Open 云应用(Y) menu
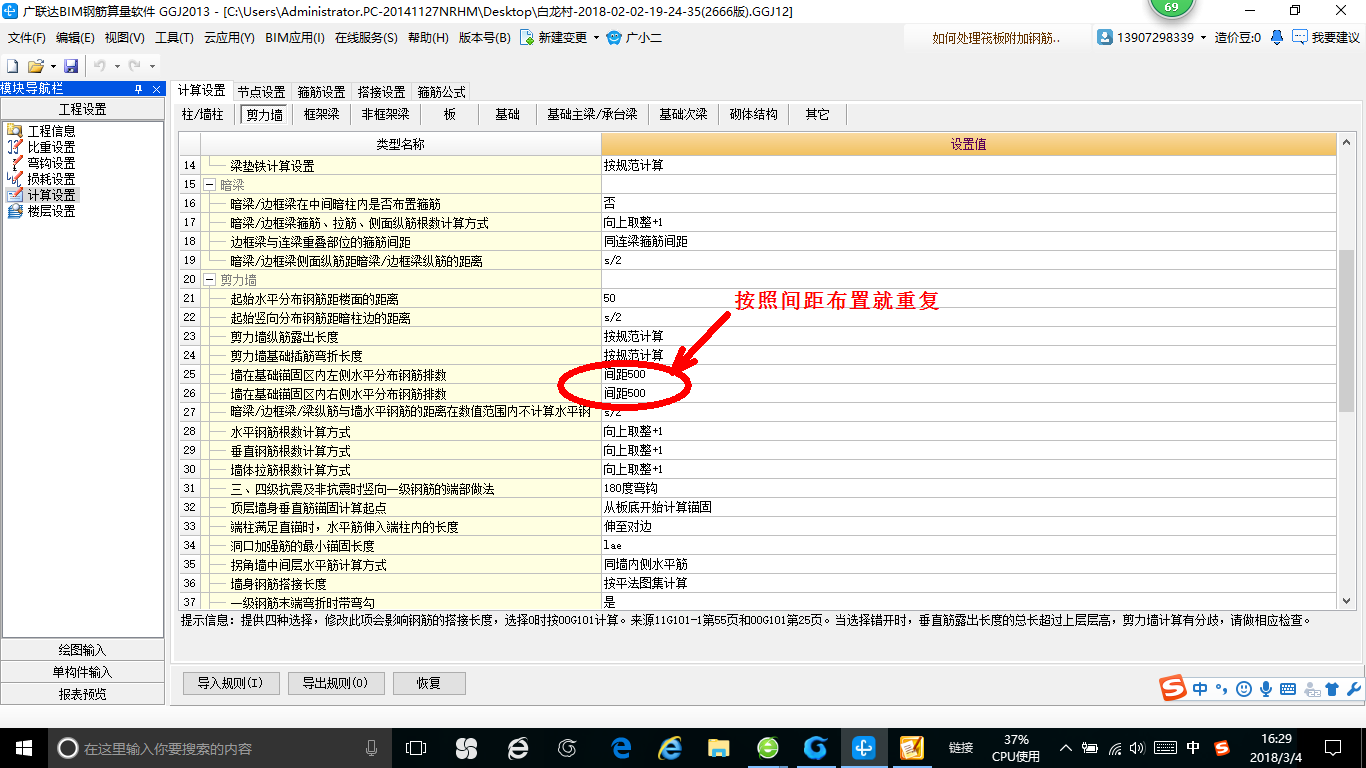 pyautogui.click(x=229, y=37)
